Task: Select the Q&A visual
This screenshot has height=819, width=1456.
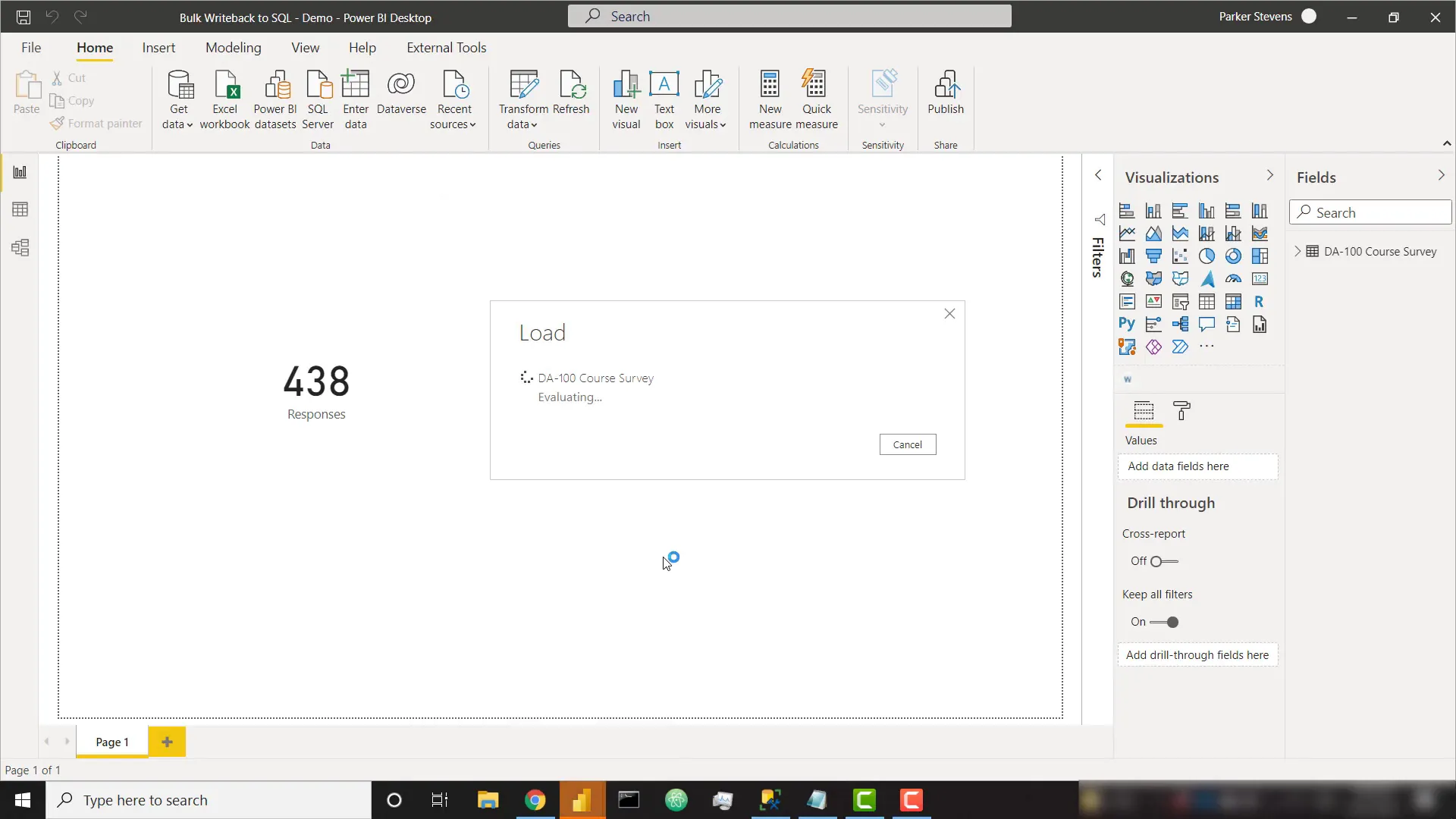Action: click(1207, 325)
